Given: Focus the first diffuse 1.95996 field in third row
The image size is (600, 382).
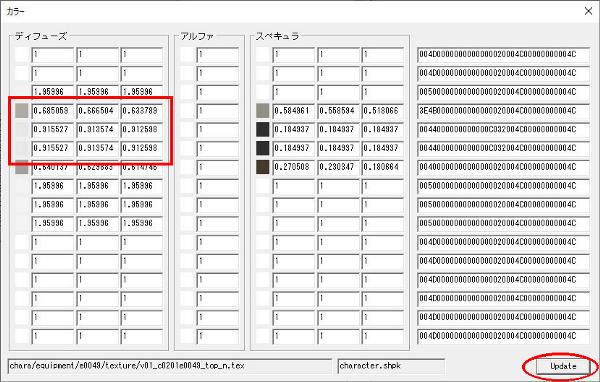Looking at the screenshot, I should click(53, 92).
